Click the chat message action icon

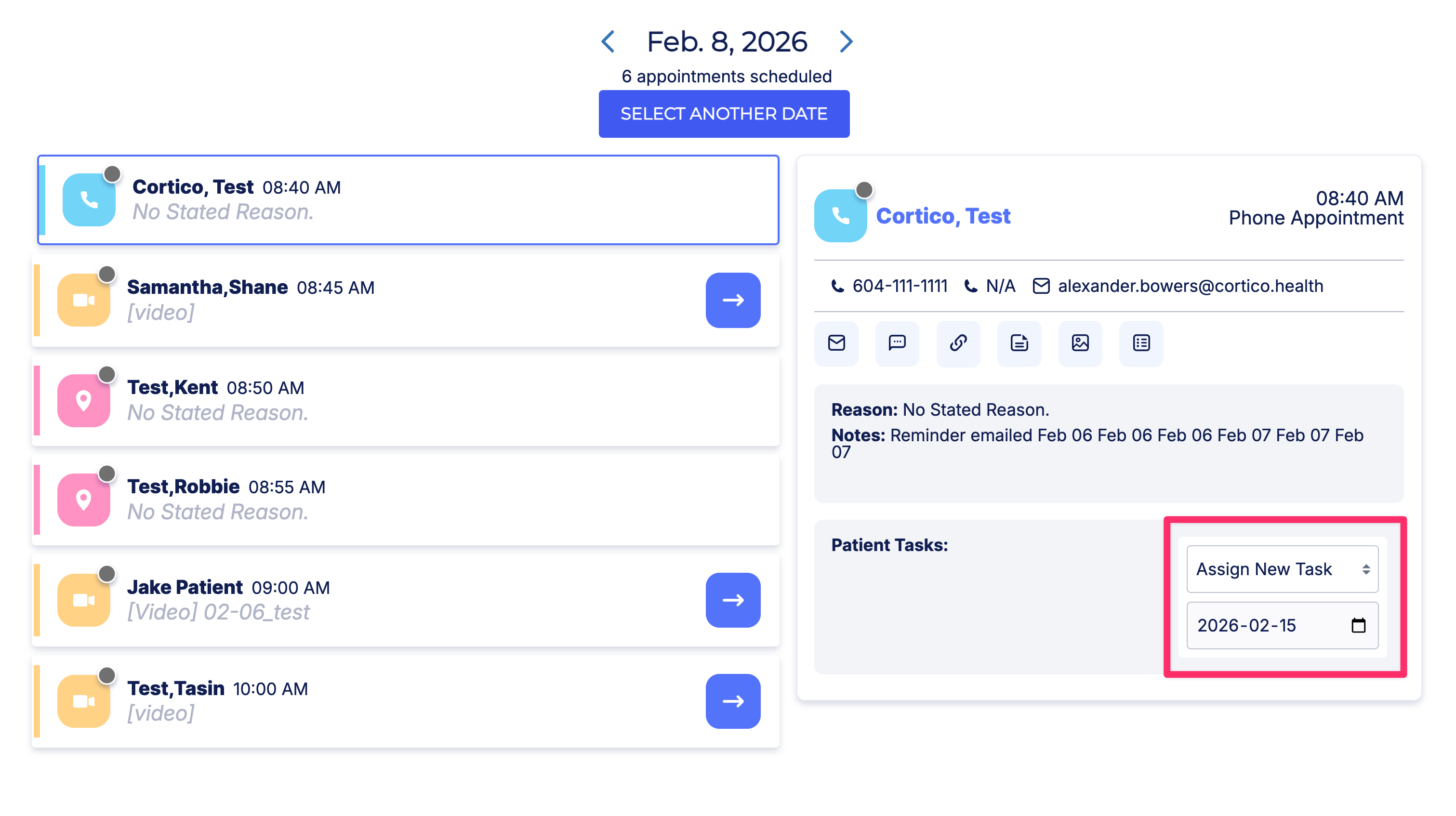897,343
